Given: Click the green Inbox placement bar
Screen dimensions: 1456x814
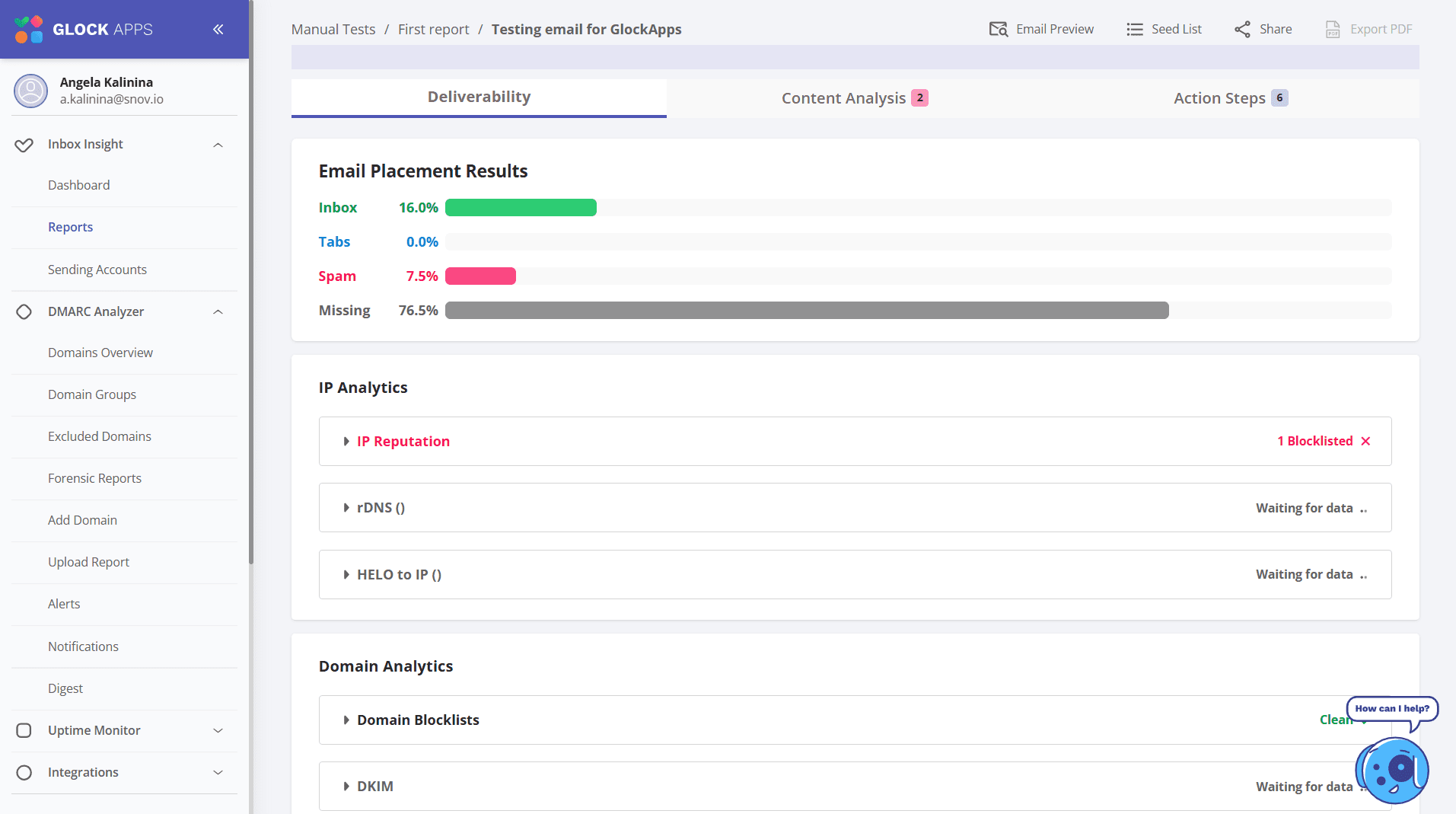Looking at the screenshot, I should (x=521, y=208).
